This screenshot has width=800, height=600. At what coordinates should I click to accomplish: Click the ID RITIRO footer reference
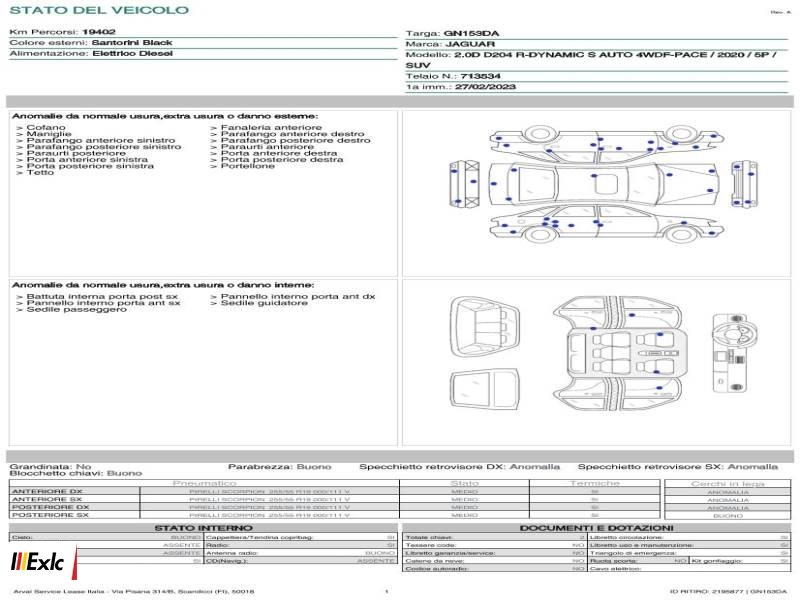point(729,592)
